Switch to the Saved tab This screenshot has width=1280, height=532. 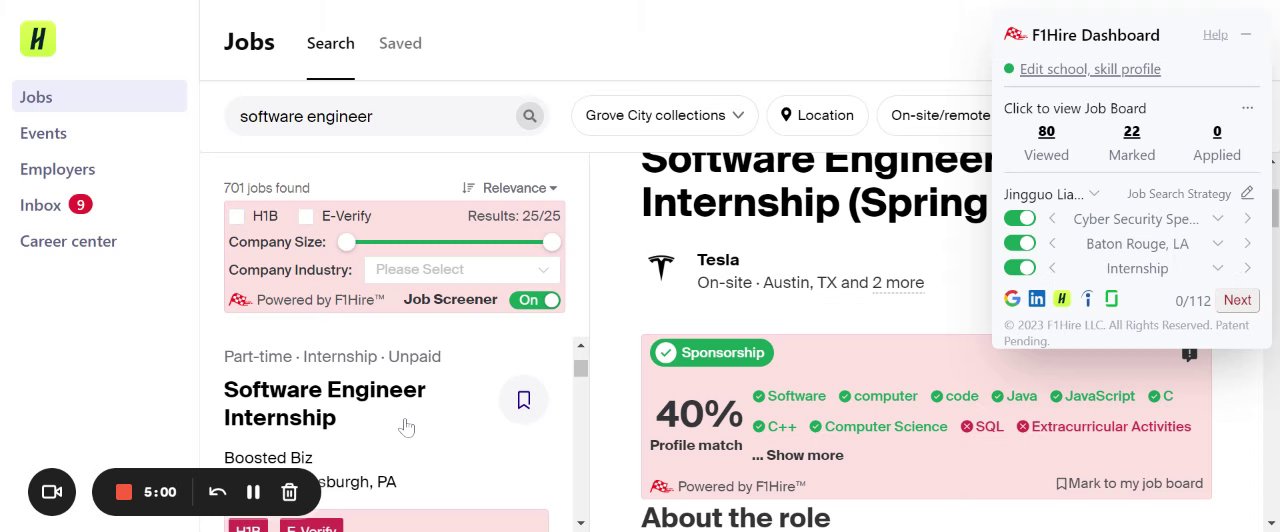(400, 43)
